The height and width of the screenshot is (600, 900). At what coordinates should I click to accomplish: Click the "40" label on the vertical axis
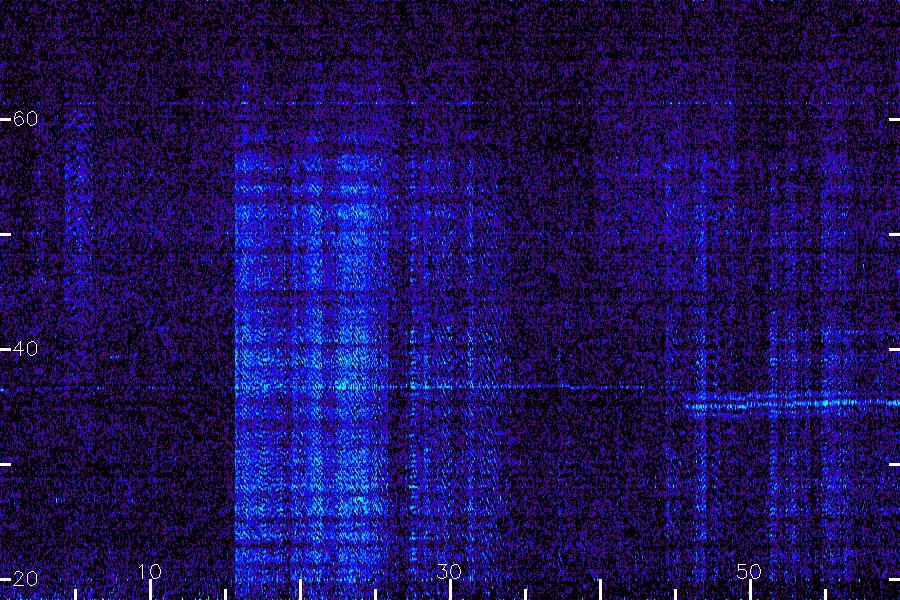[25, 349]
